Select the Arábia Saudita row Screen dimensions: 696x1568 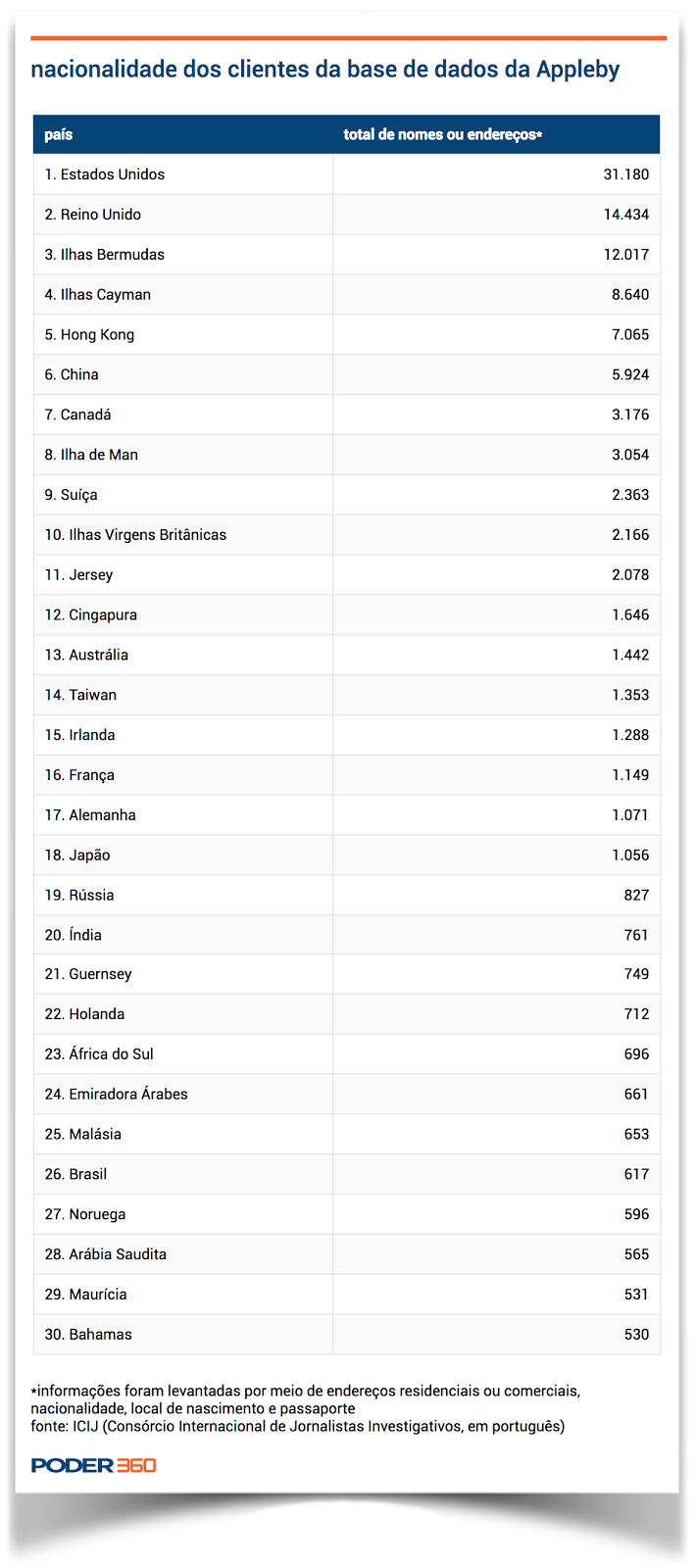pos(347,1254)
